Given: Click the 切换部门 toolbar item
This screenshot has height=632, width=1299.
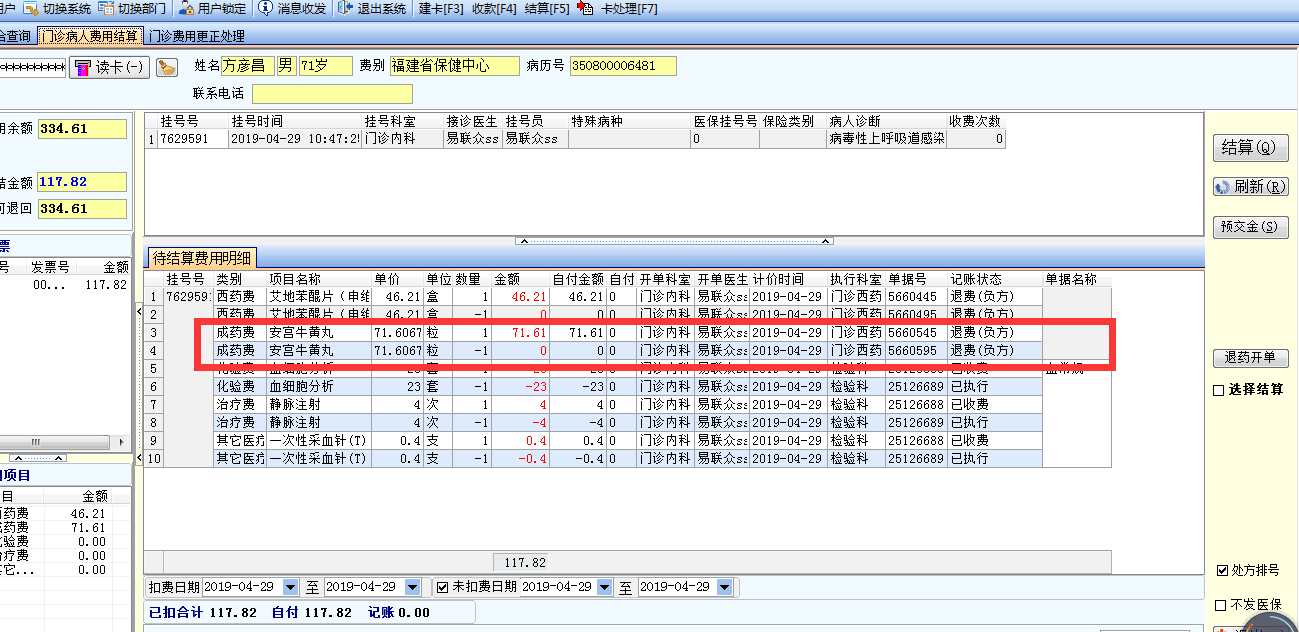Looking at the screenshot, I should pos(133,9).
